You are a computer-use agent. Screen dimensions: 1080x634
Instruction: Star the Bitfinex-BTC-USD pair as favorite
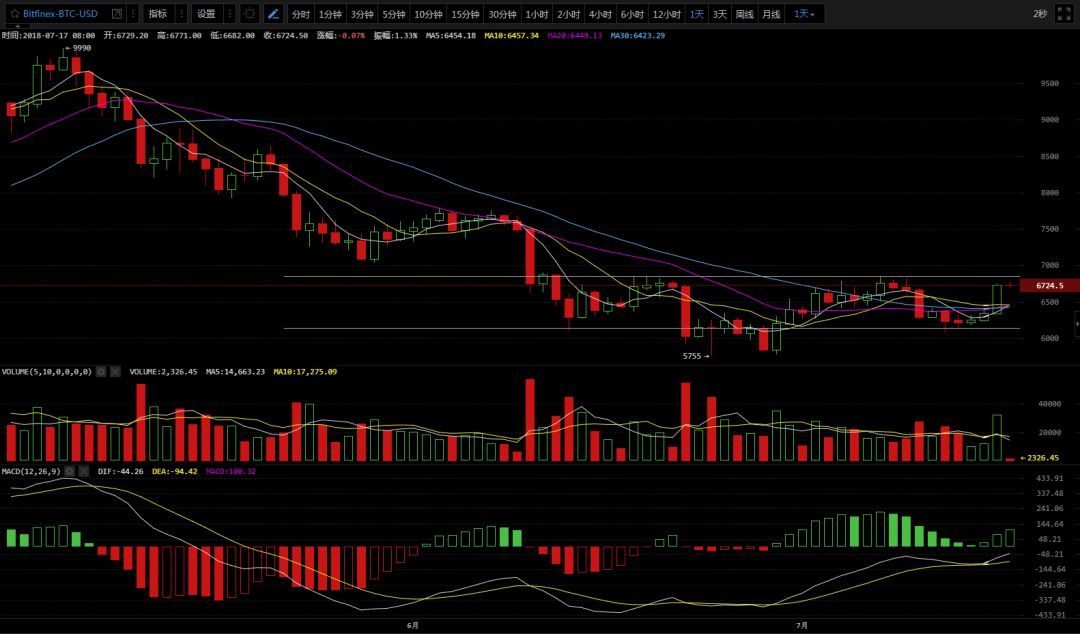[14, 14]
